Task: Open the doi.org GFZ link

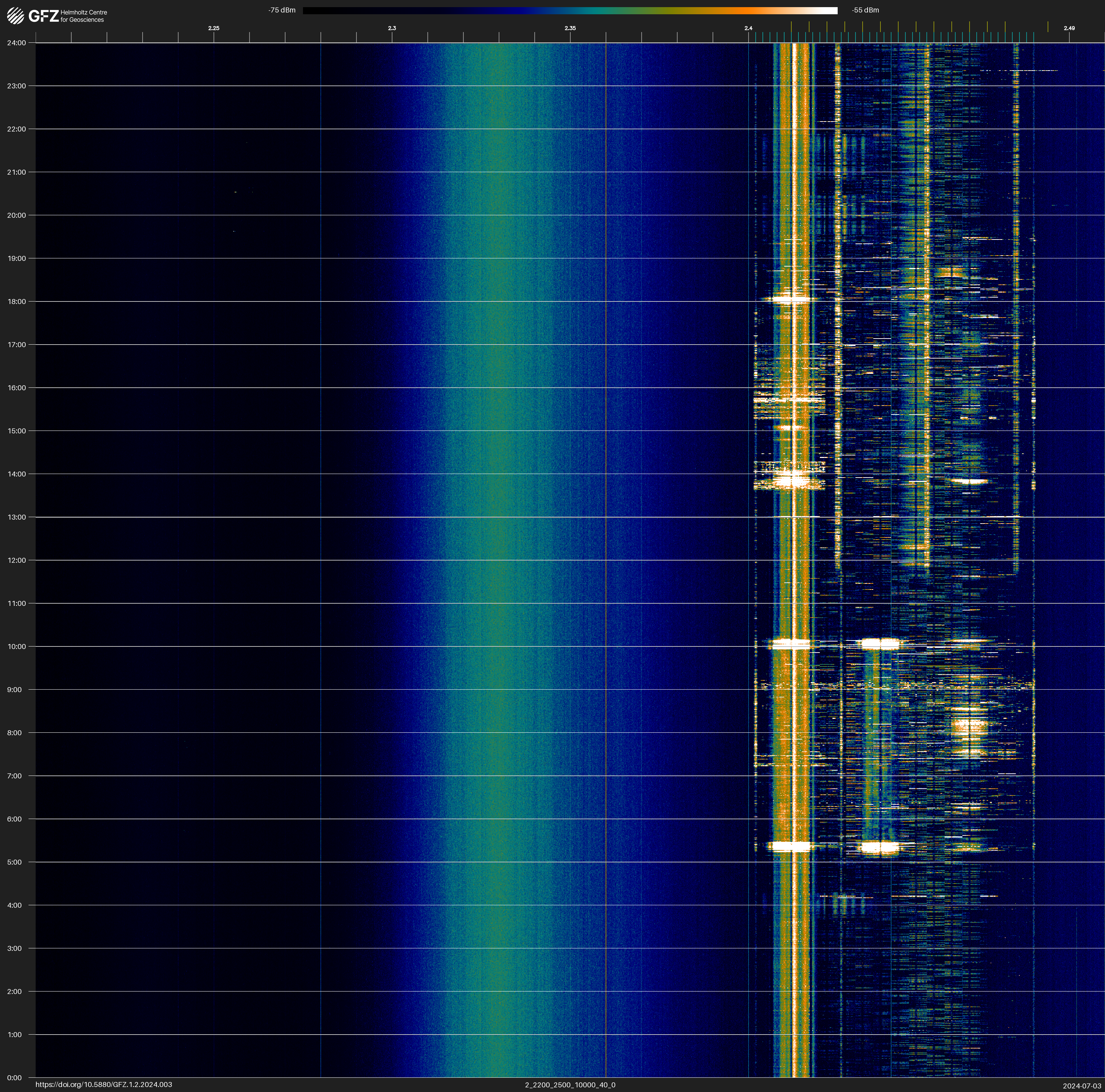Action: click(103, 1085)
